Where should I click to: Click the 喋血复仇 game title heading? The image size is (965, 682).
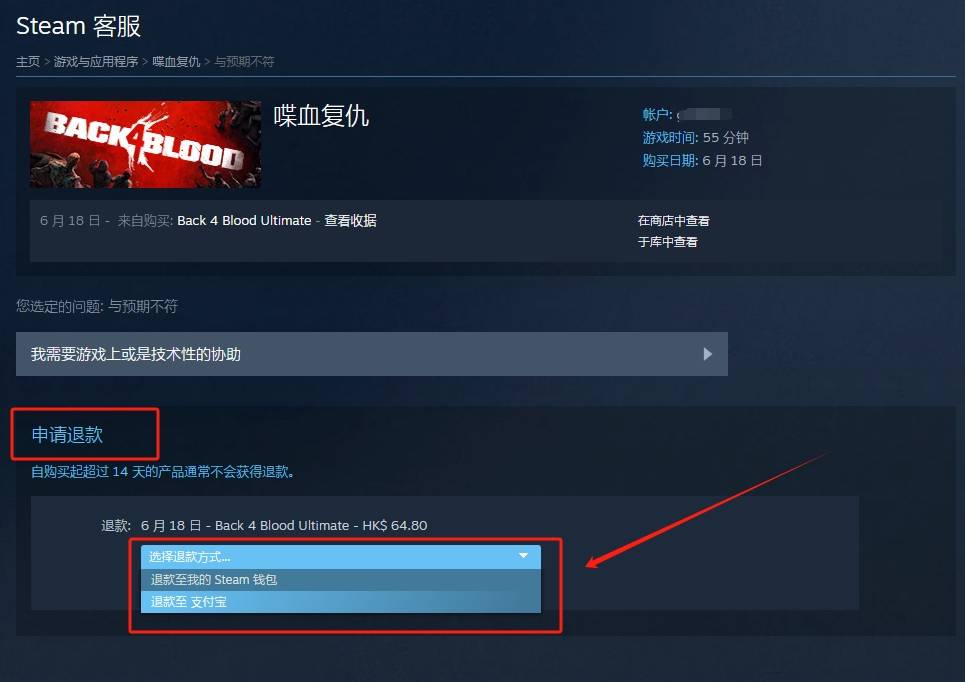[x=321, y=116]
